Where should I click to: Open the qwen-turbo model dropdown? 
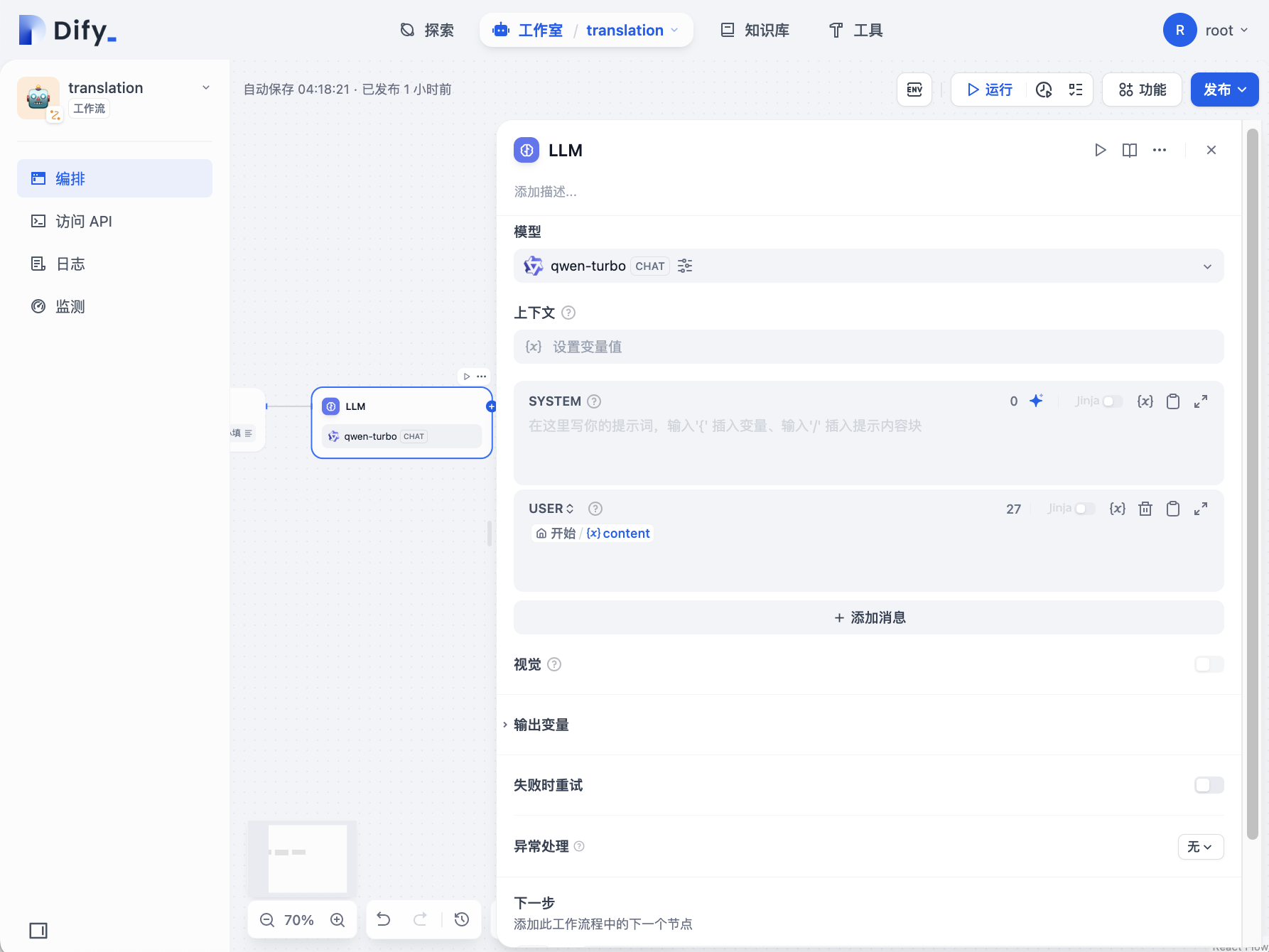(1207, 266)
